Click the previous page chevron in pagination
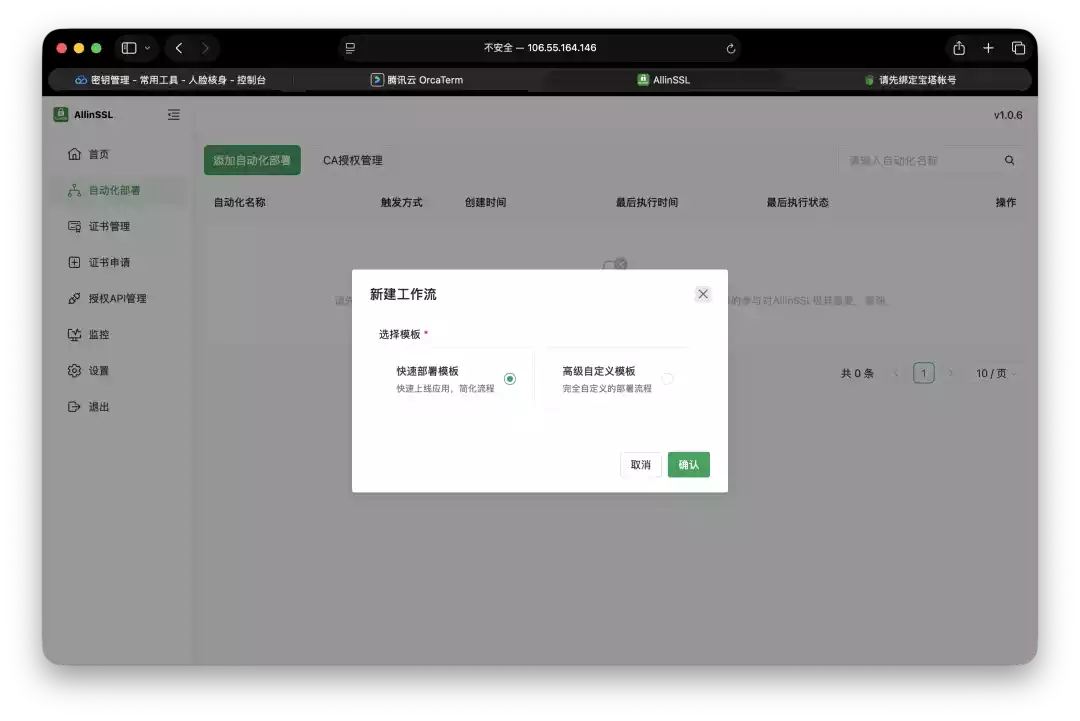This screenshot has height=721, width=1080. pyautogui.click(x=897, y=372)
